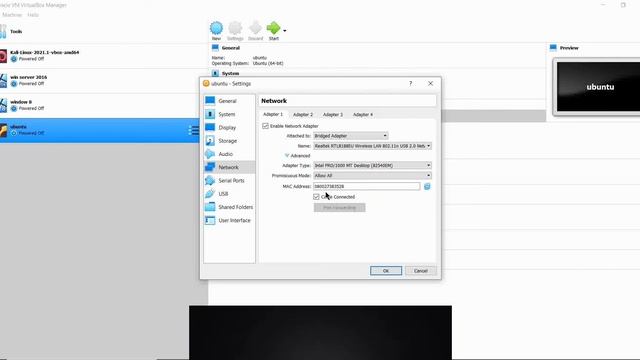Switch to Adapter 2 tab
The image size is (640, 360).
(x=303, y=115)
